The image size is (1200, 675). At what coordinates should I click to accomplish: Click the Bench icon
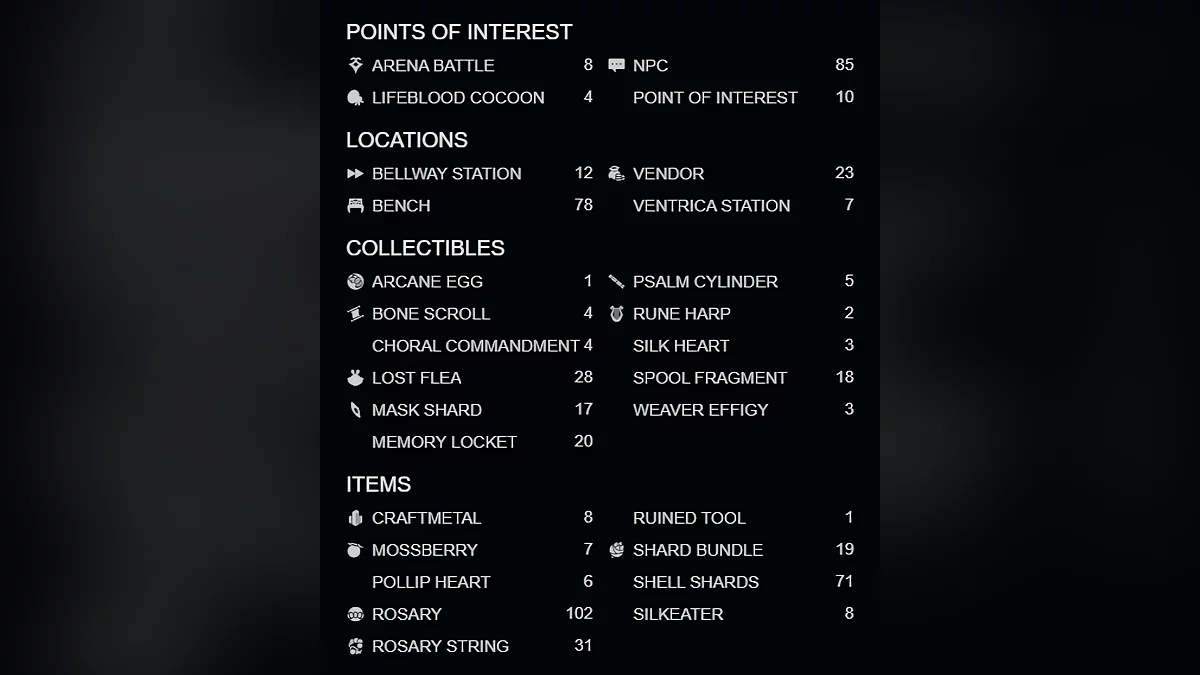pyautogui.click(x=355, y=205)
